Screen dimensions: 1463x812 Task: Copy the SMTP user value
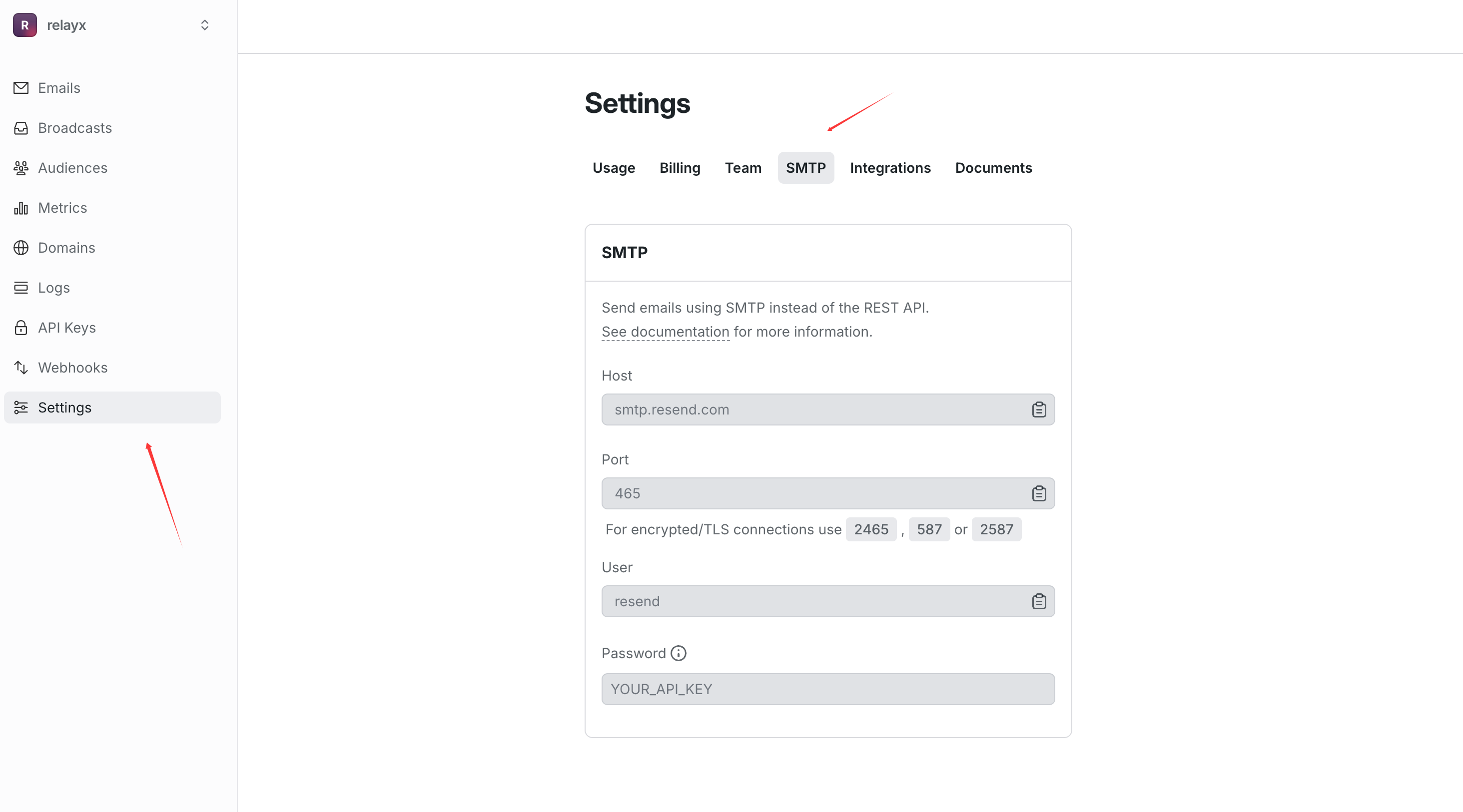click(x=1038, y=601)
